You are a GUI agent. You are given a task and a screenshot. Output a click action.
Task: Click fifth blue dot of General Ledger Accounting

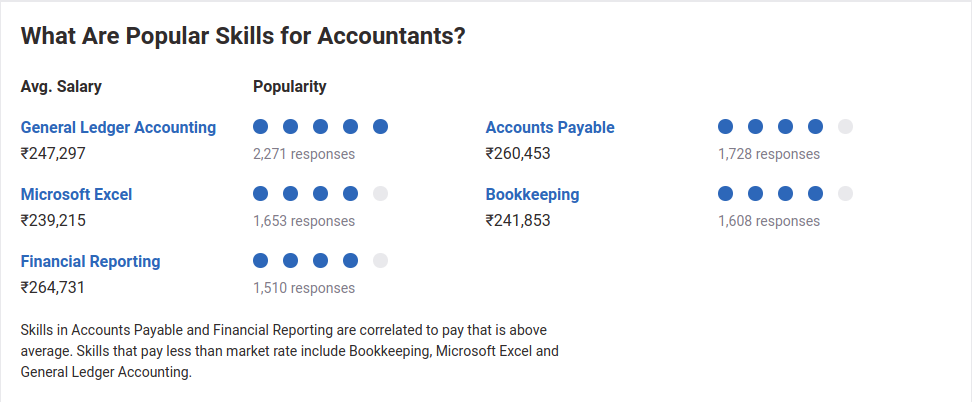(381, 127)
